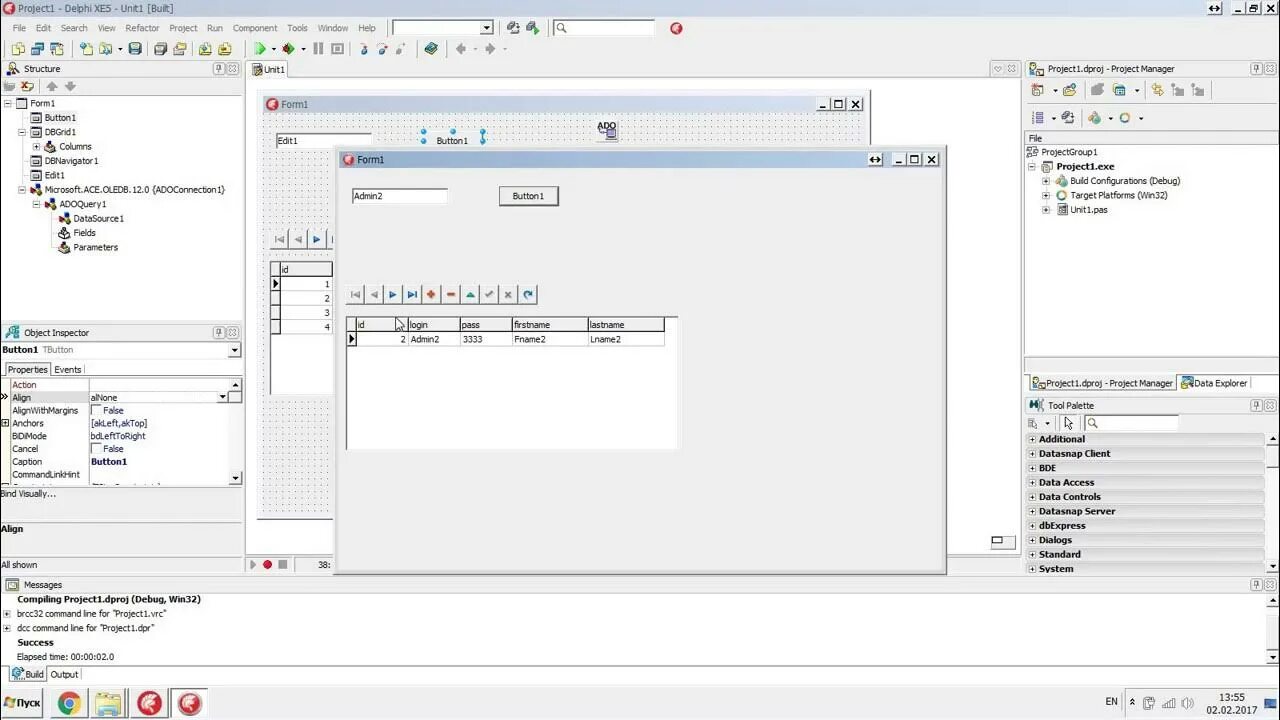Click the Post checkmark in the navigator
The image size is (1280, 720).
coord(489,294)
